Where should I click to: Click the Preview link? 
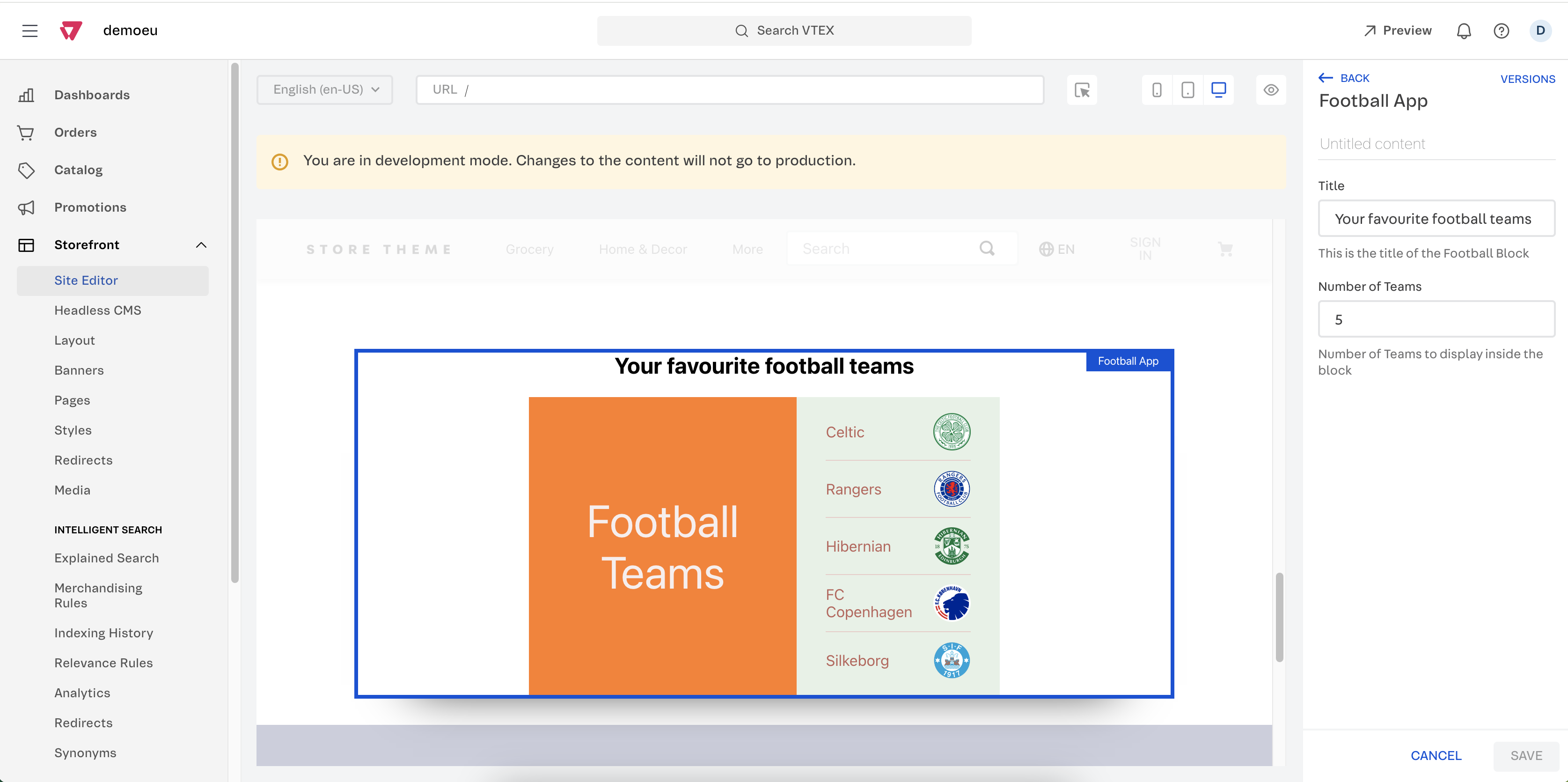[x=1396, y=29]
